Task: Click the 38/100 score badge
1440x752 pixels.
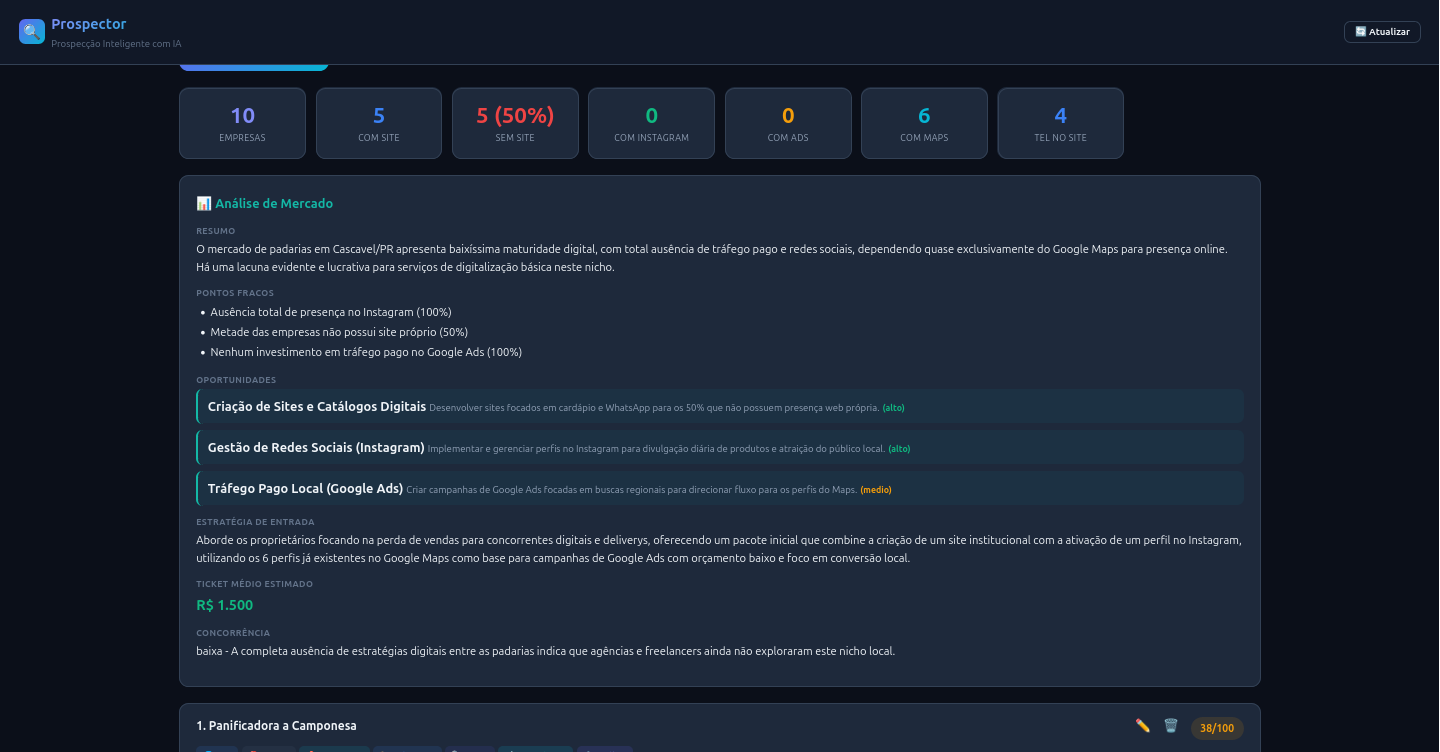Action: 1216,728
